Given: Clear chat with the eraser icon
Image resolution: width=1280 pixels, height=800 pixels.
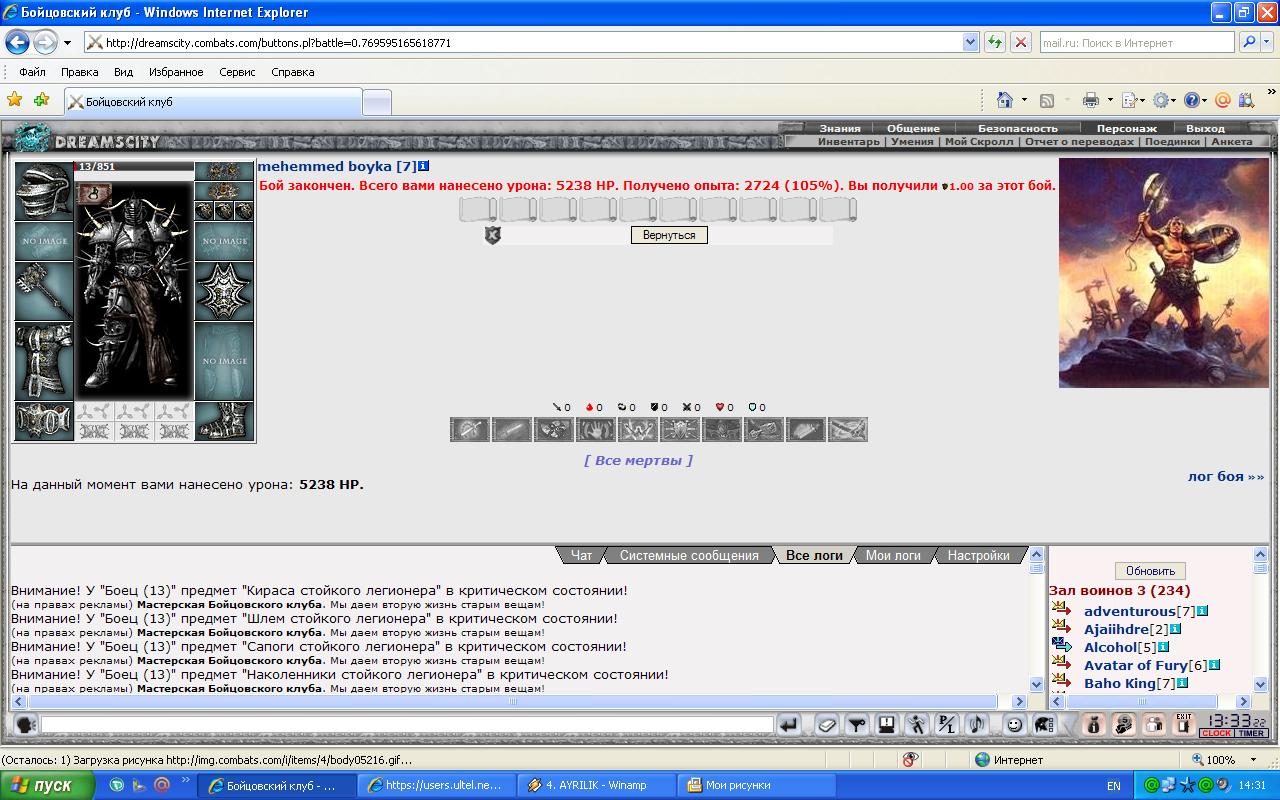Looking at the screenshot, I should (827, 725).
